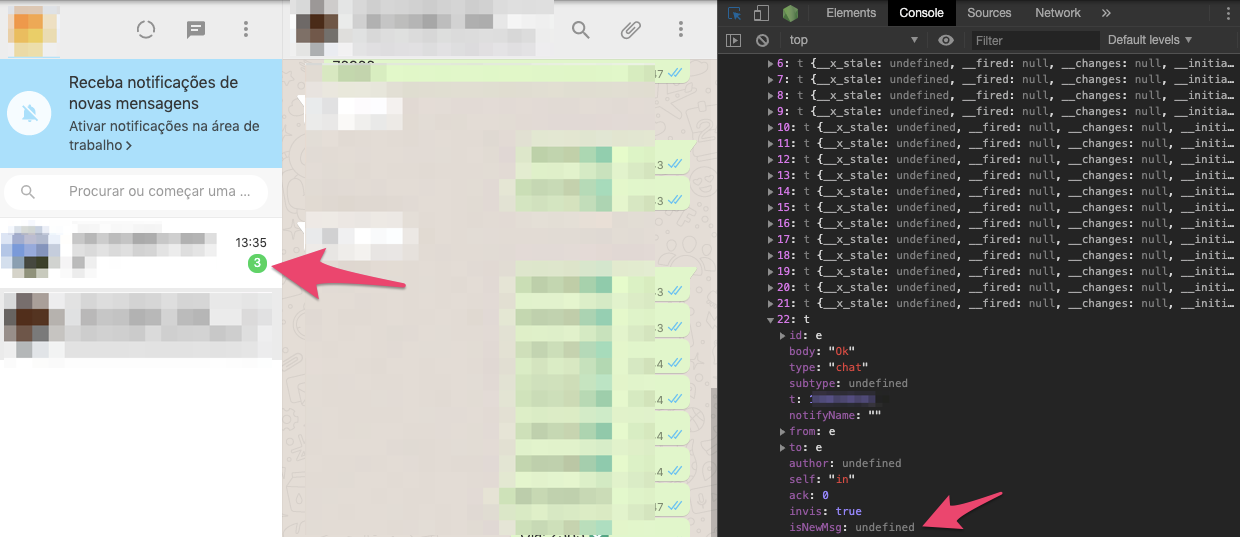This screenshot has height=537, width=1240.
Task: Click the 'ack: 0' property line
Action: click(809, 496)
